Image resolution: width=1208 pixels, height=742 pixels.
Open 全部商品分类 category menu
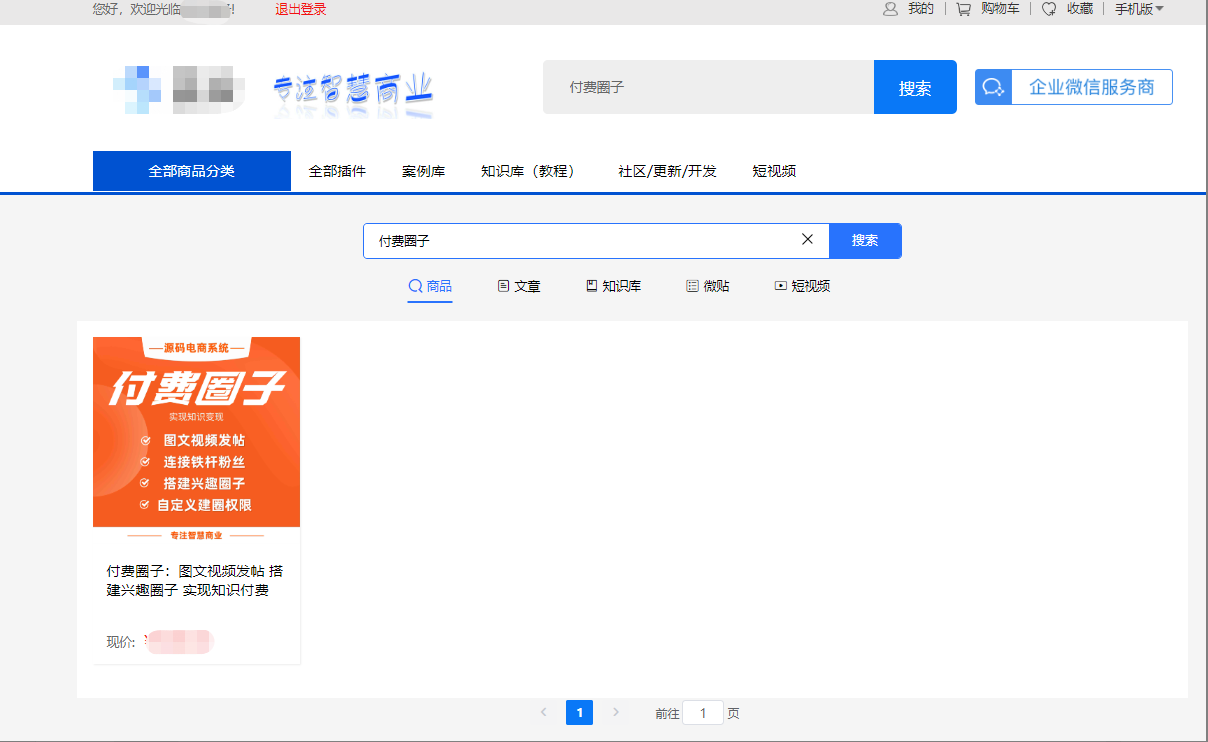point(192,171)
